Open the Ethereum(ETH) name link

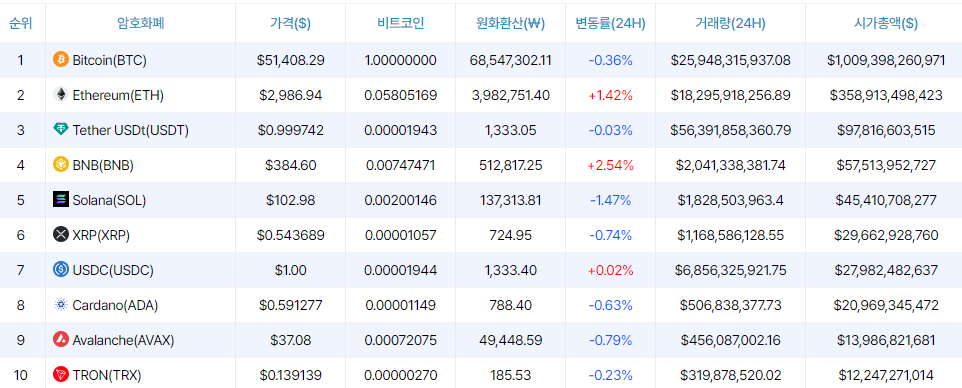pyautogui.click(x=118, y=95)
